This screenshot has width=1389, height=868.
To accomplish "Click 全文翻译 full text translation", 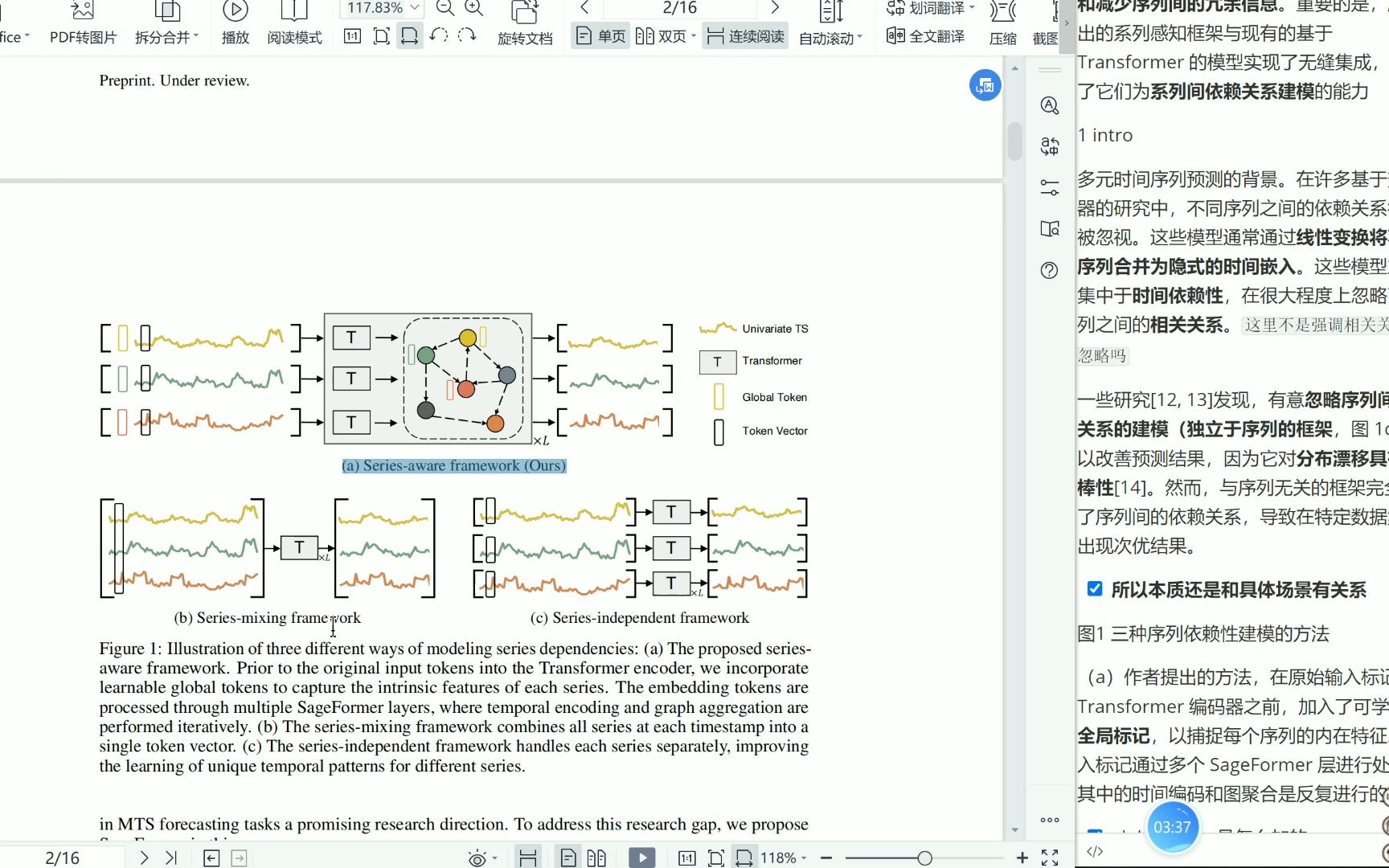I will [x=925, y=36].
